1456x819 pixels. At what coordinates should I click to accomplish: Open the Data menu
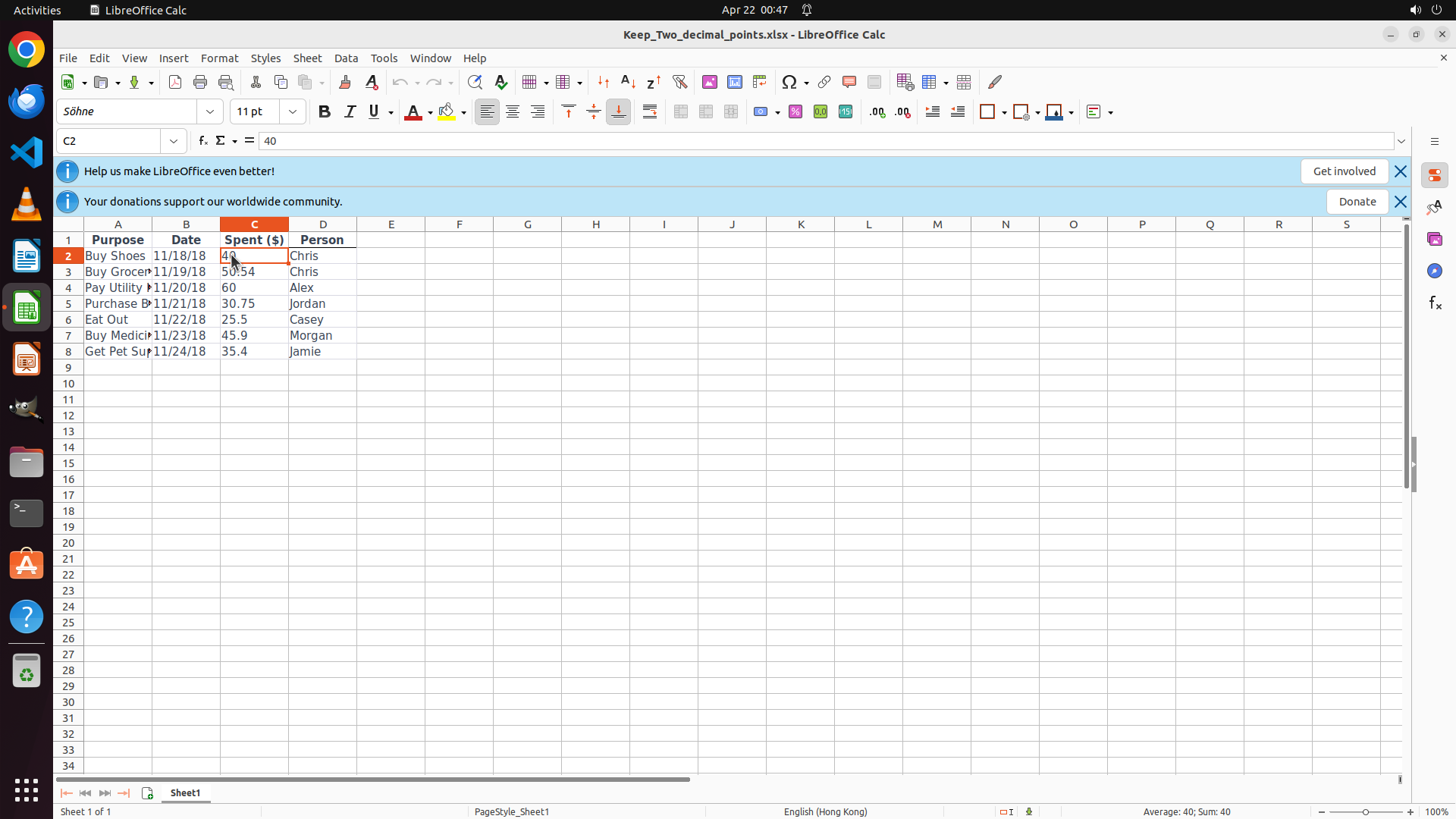click(346, 58)
